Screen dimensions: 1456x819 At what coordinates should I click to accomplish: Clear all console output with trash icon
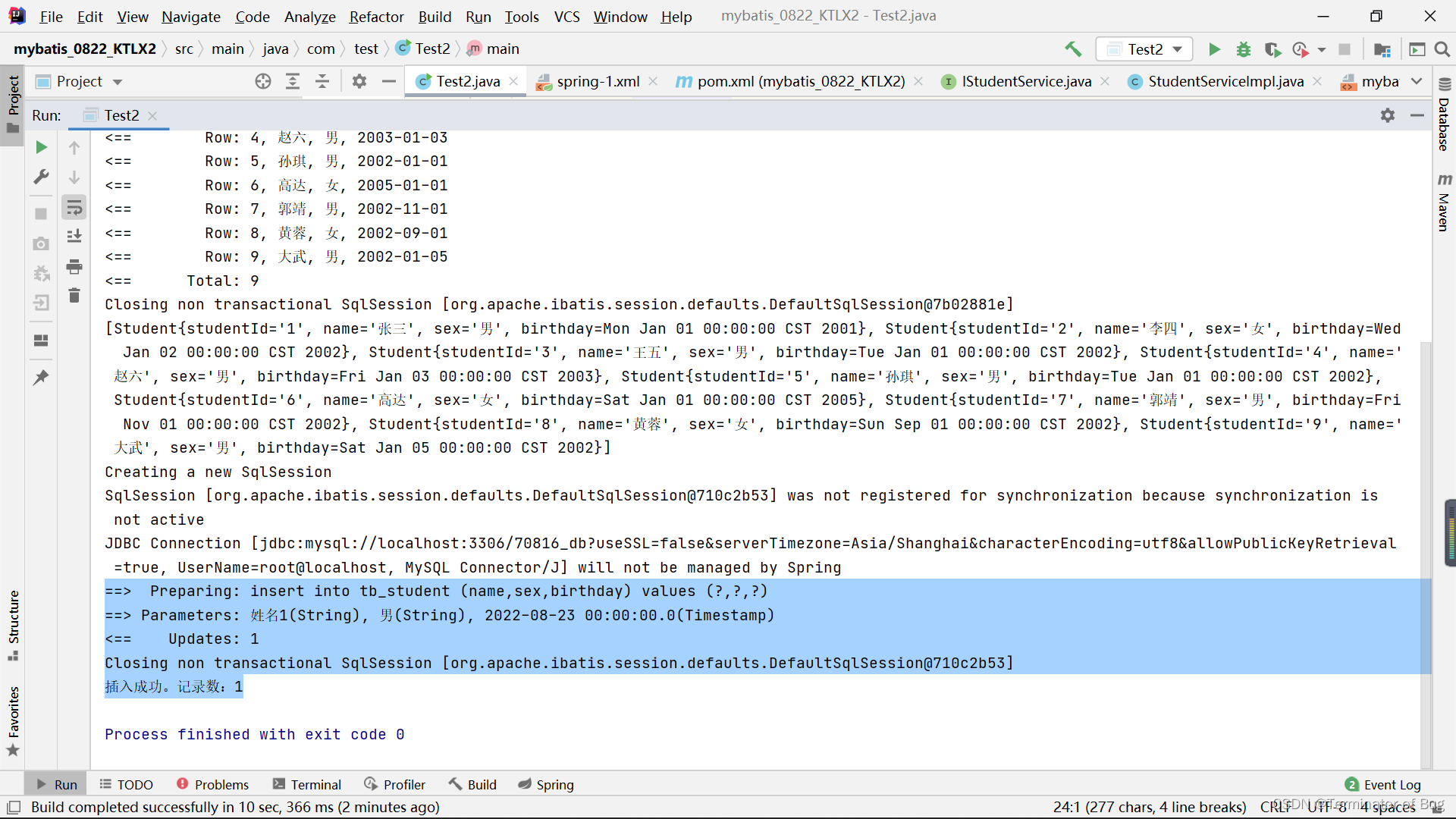(x=74, y=295)
